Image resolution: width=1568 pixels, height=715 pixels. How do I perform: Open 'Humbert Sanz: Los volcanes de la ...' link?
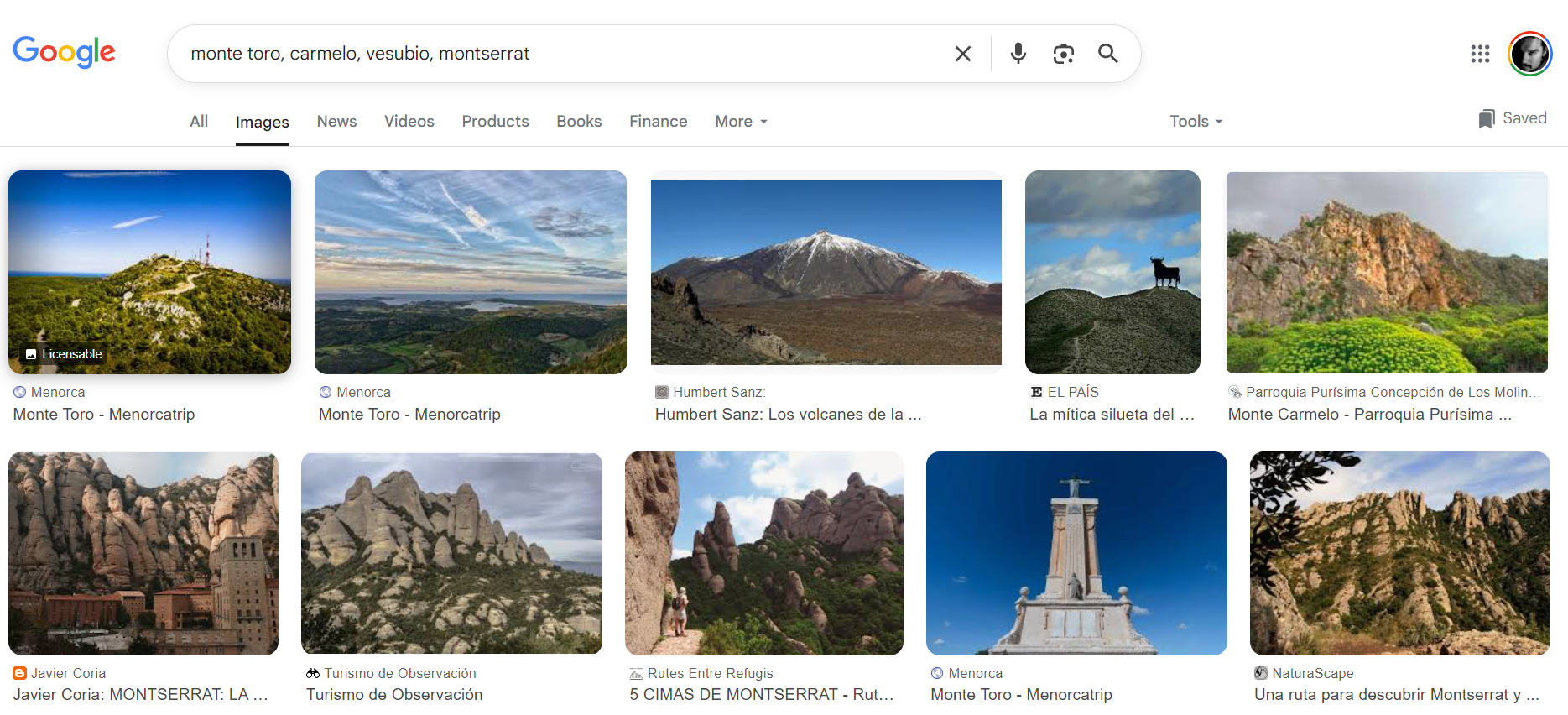tap(788, 414)
